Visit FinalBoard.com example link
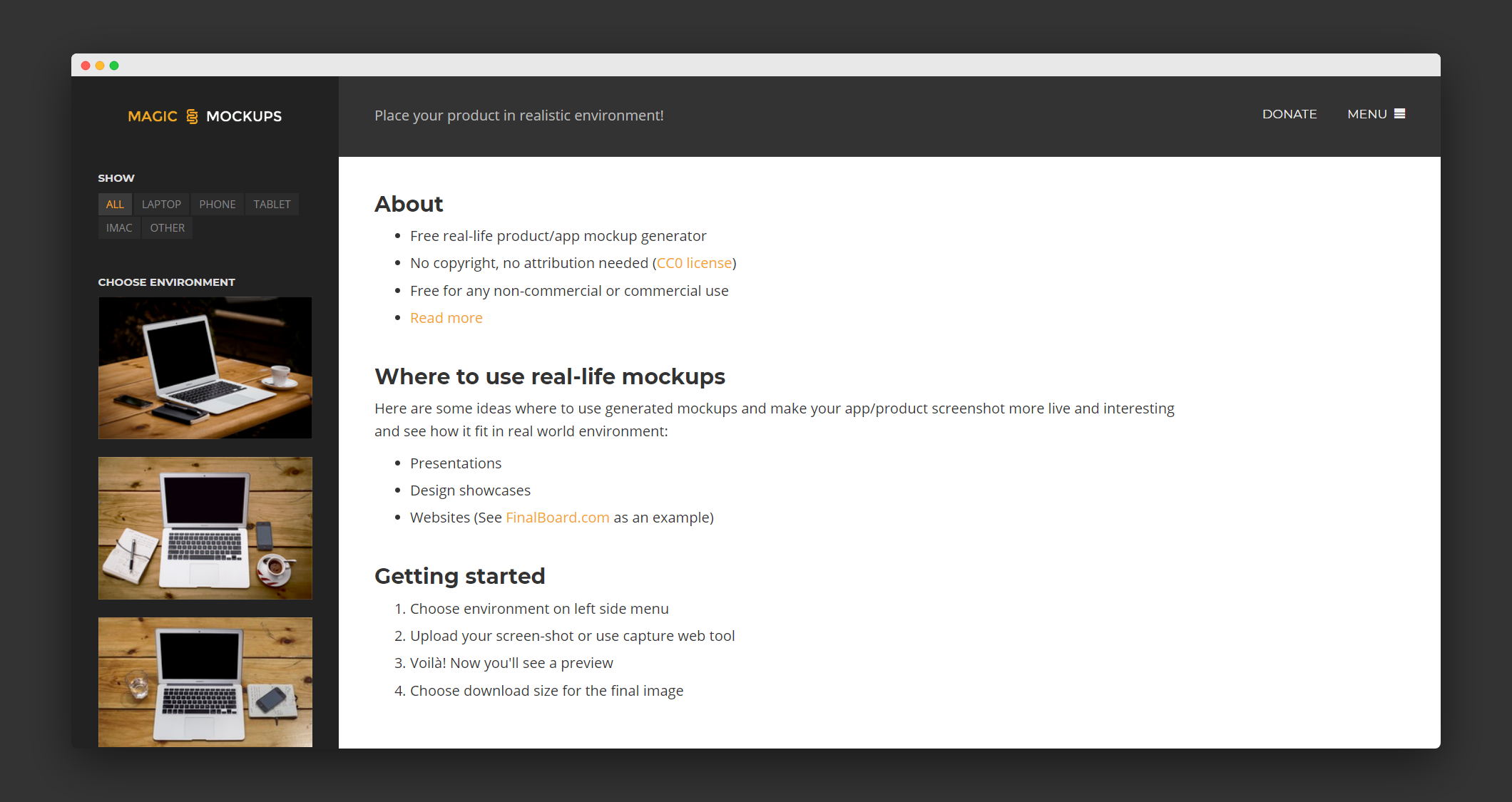Viewport: 1512px width, 802px height. (557, 517)
